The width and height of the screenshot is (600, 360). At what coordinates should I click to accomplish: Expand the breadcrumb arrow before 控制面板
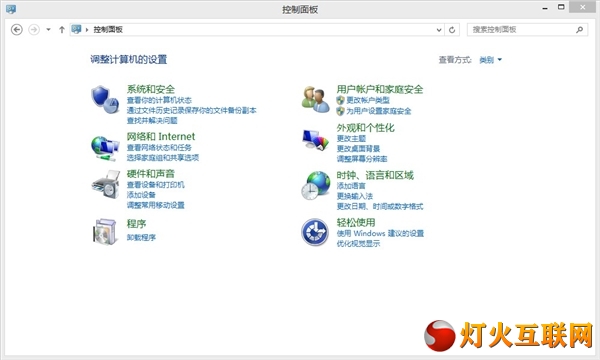(x=87, y=29)
